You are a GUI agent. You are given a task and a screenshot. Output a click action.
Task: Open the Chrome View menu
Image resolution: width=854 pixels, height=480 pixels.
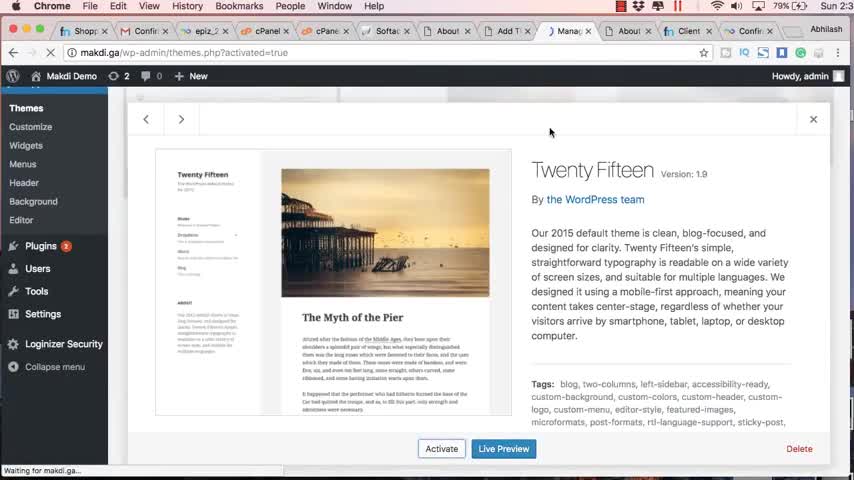[149, 6]
